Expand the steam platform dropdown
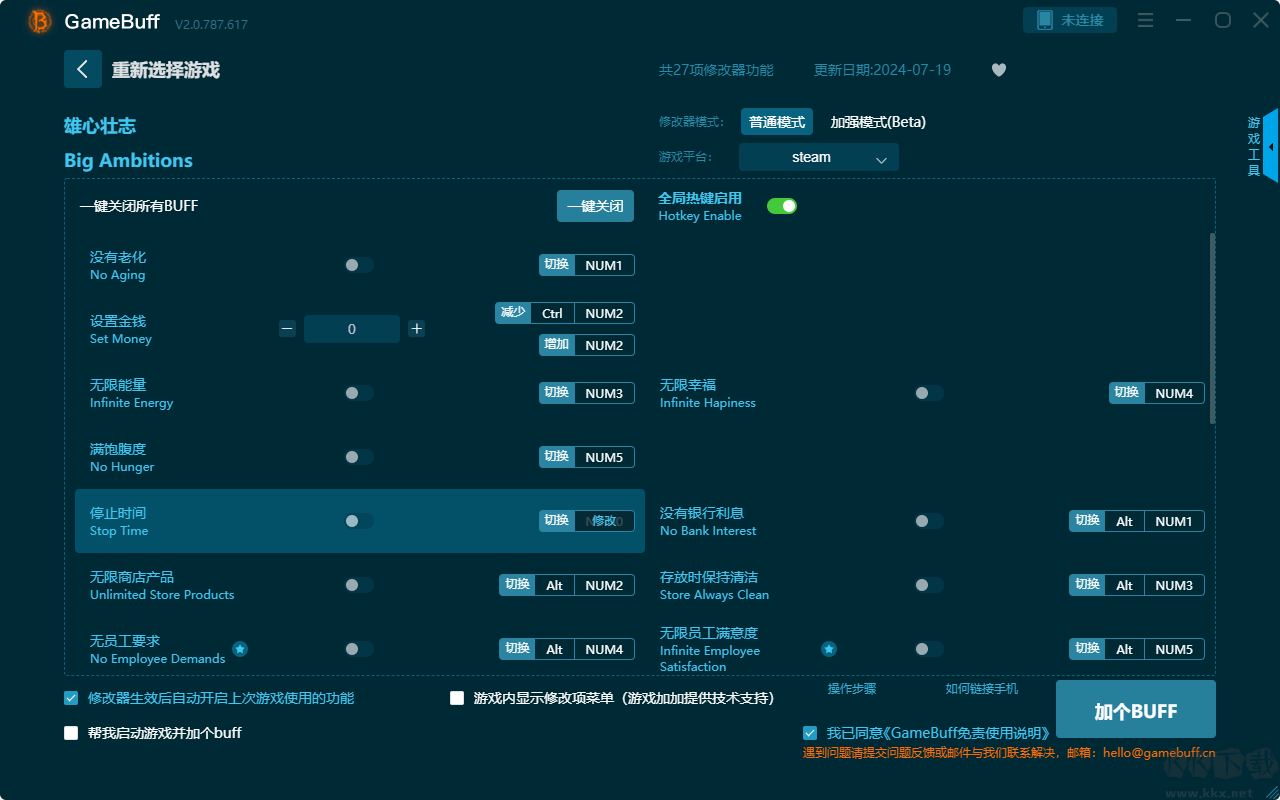This screenshot has height=800, width=1280. (x=818, y=157)
